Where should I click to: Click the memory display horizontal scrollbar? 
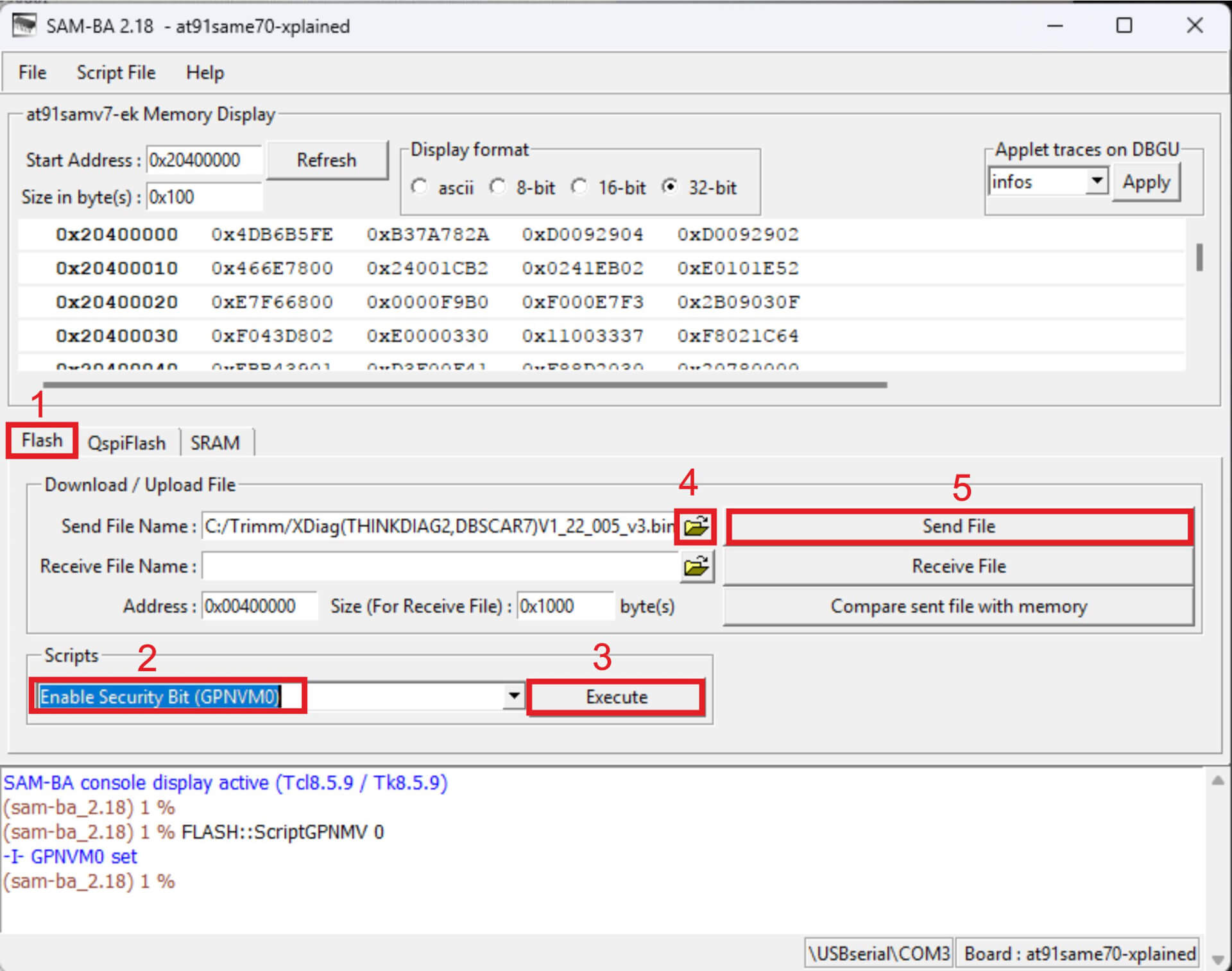465,385
